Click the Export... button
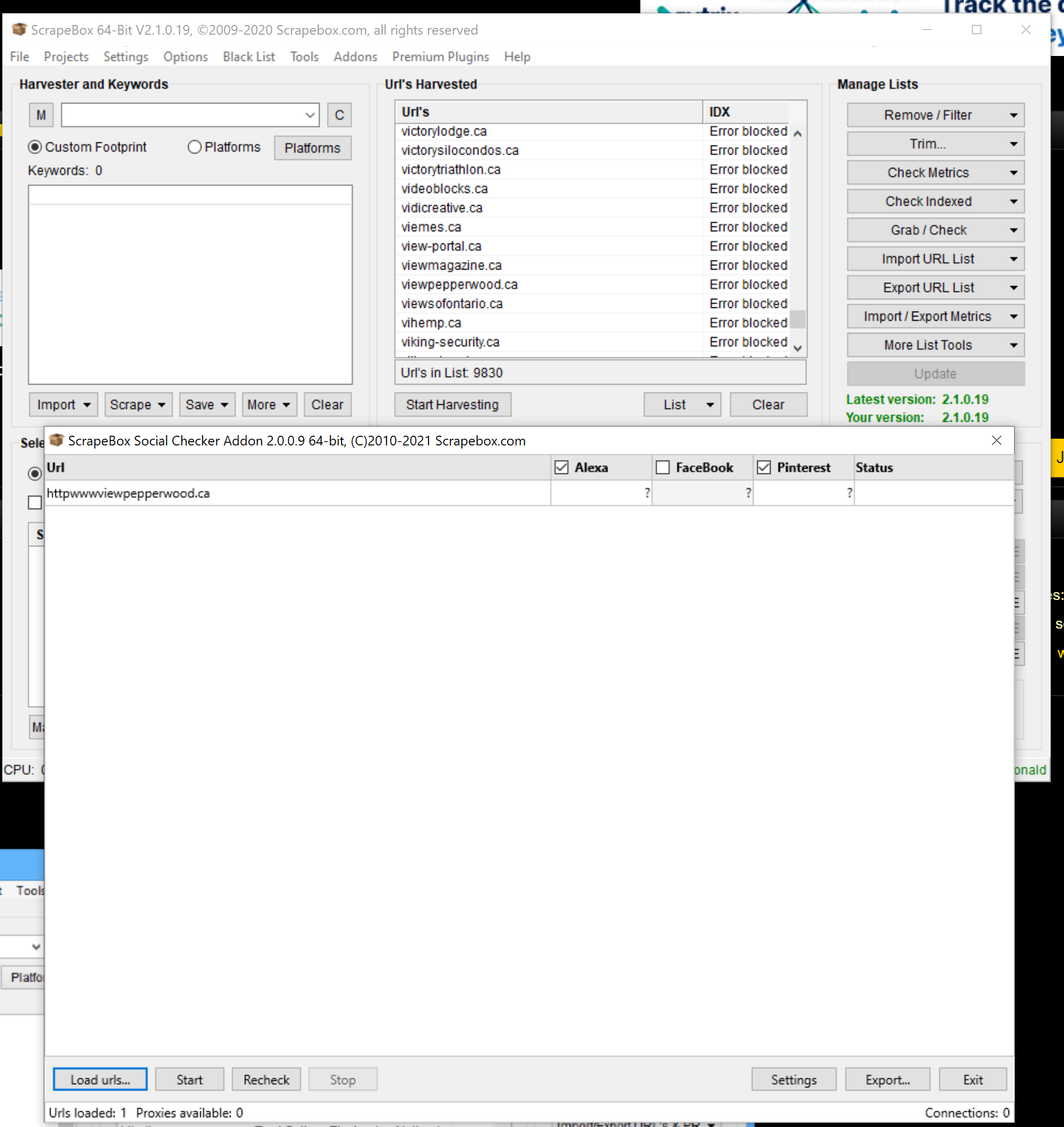 pyautogui.click(x=887, y=1080)
